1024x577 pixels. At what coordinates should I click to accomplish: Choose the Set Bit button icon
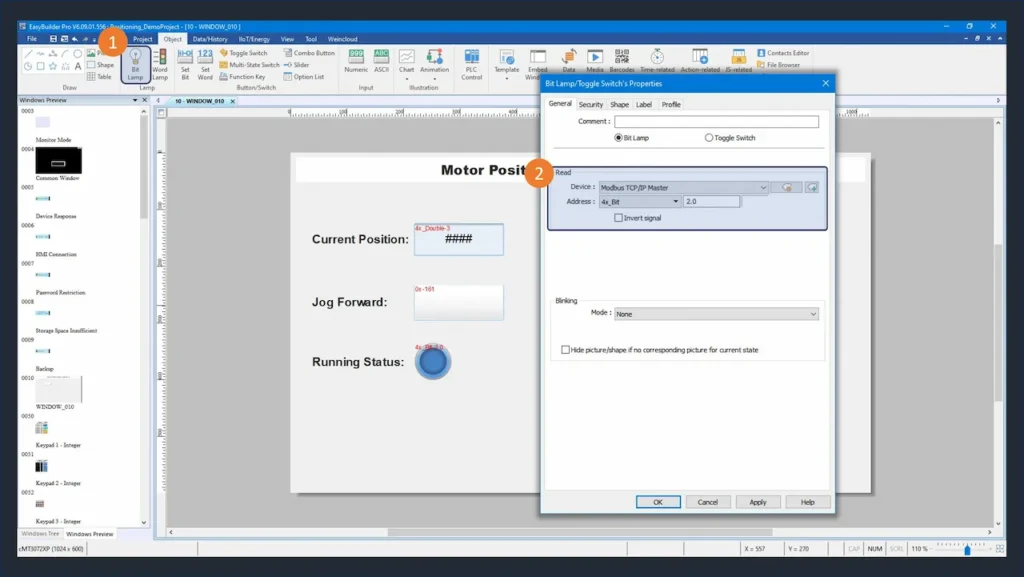185,64
